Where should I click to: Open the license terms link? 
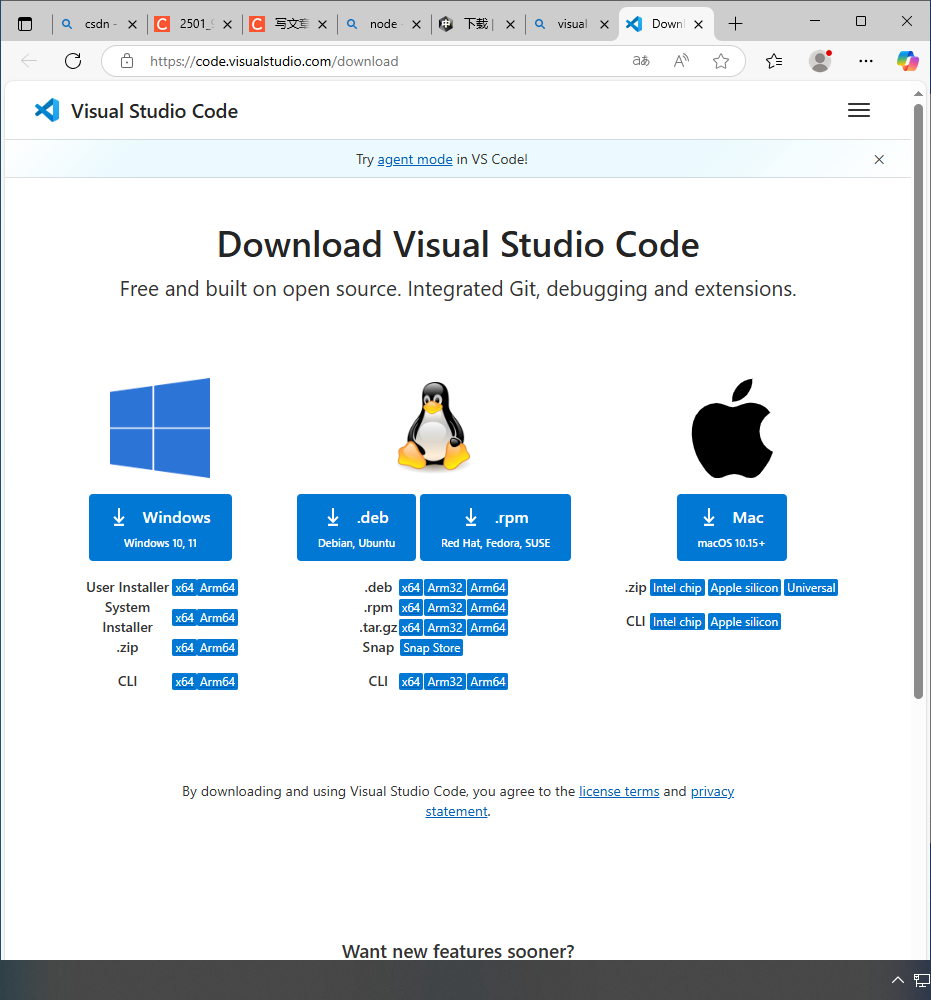coord(618,791)
